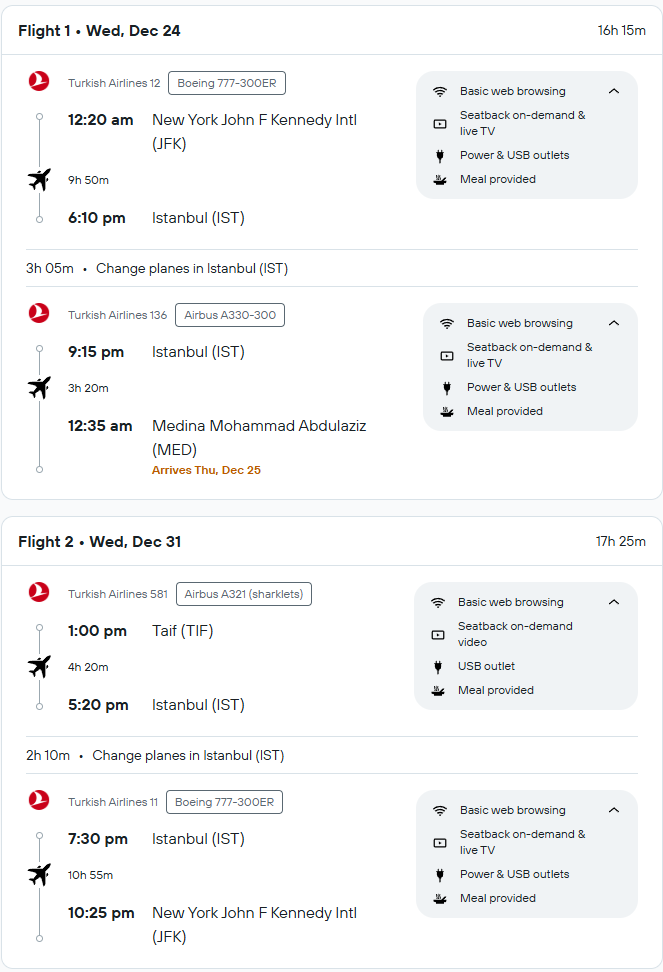Viewport: 663px width, 972px height.
Task: Click Turkish Airlines logo for flight 581
Action: point(39,592)
